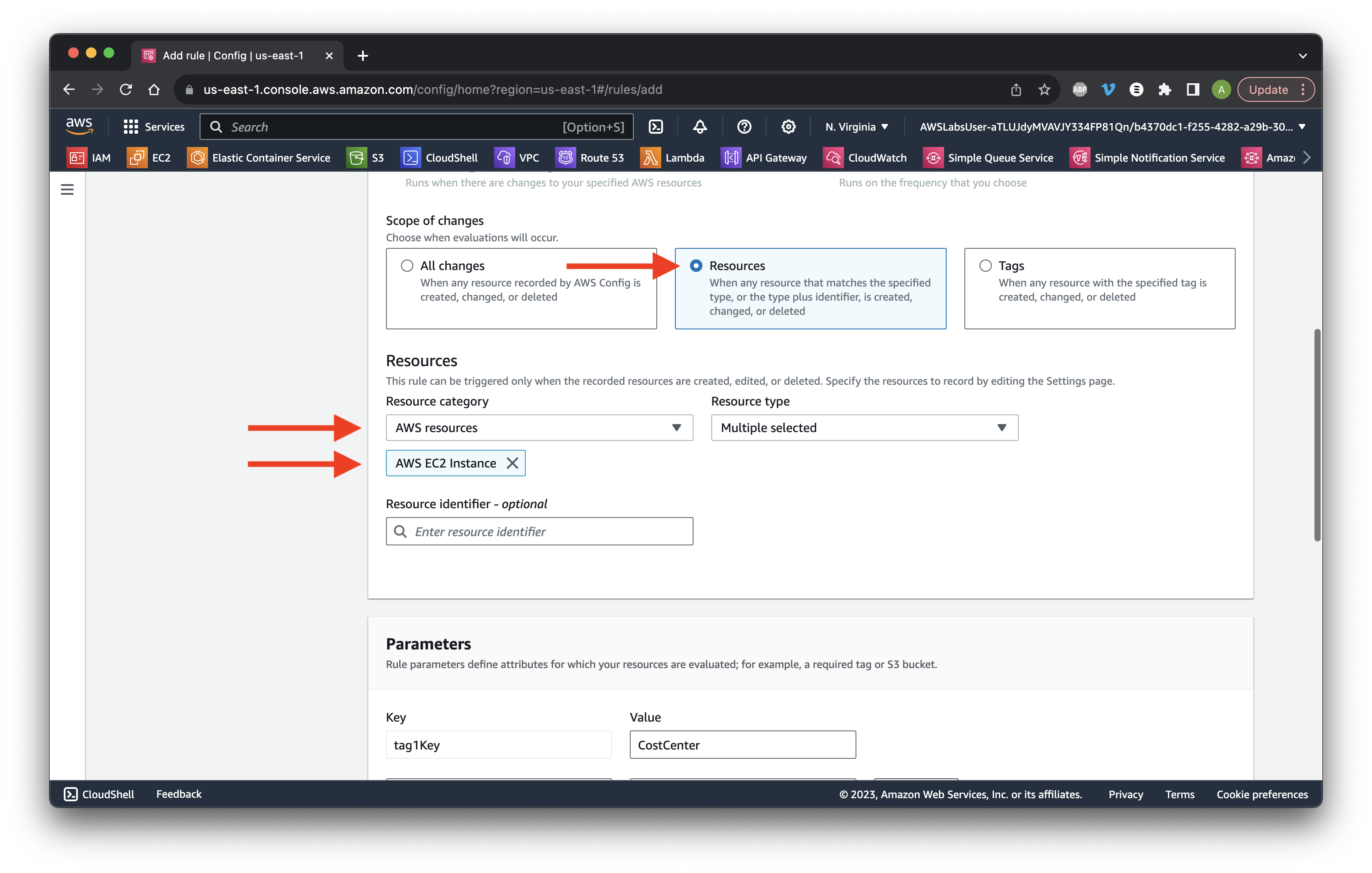Select the All changes scope option
The height and width of the screenshot is (873, 1372).
(x=407, y=266)
